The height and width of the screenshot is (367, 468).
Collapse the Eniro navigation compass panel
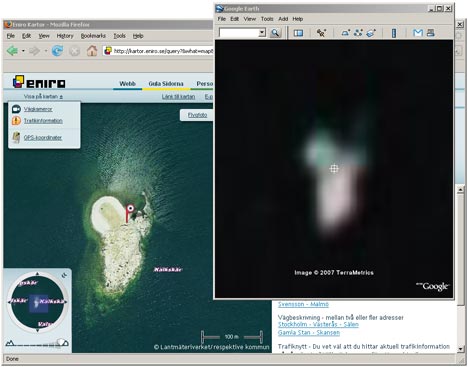click(64, 275)
